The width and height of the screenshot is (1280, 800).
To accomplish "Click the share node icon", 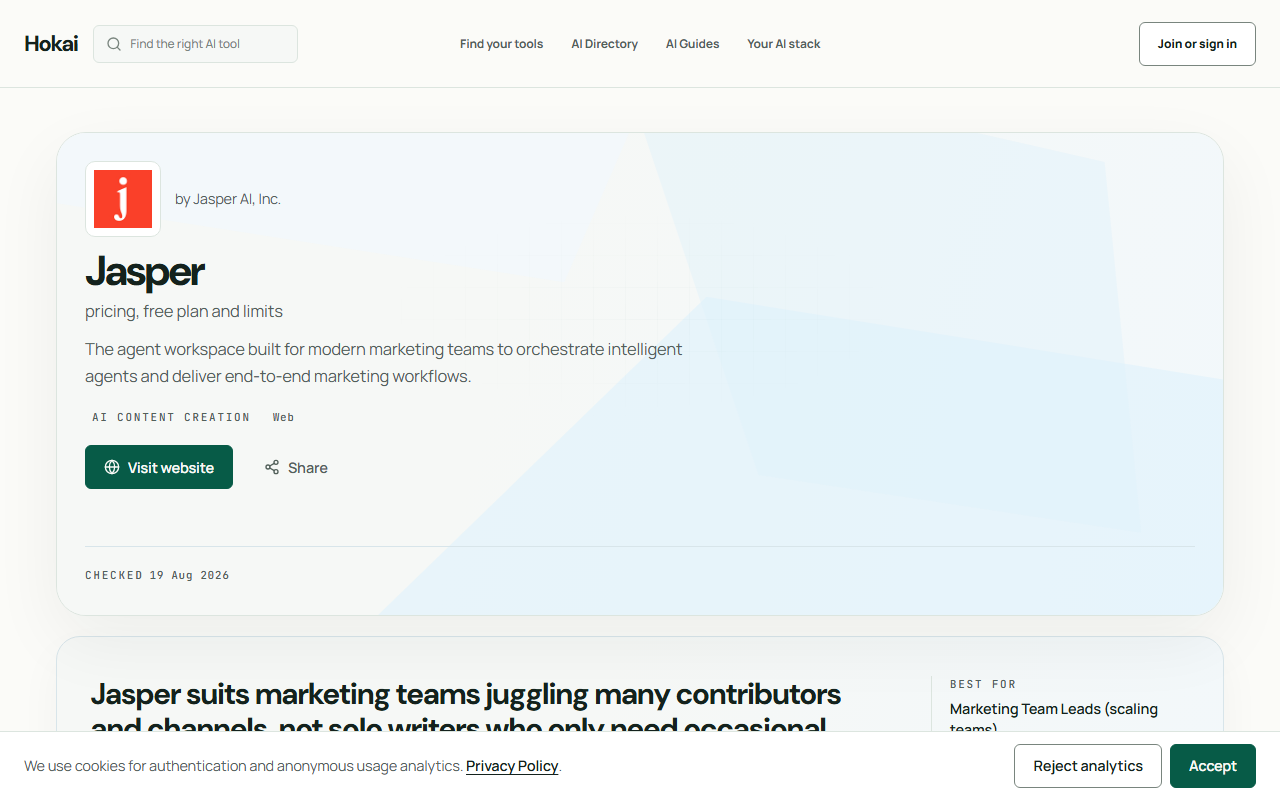I will point(272,467).
